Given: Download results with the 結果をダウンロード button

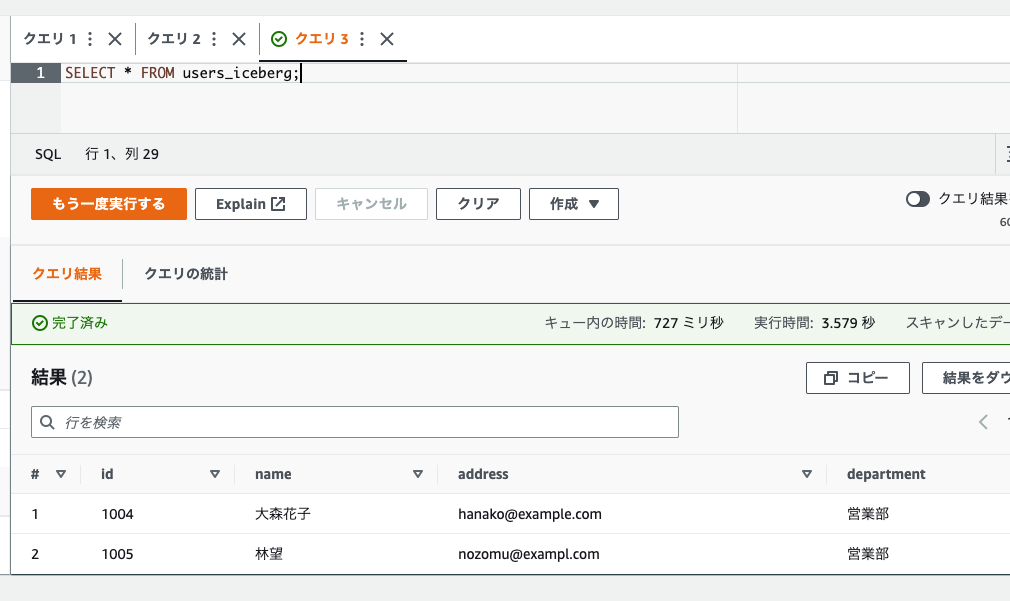Looking at the screenshot, I should [x=966, y=377].
